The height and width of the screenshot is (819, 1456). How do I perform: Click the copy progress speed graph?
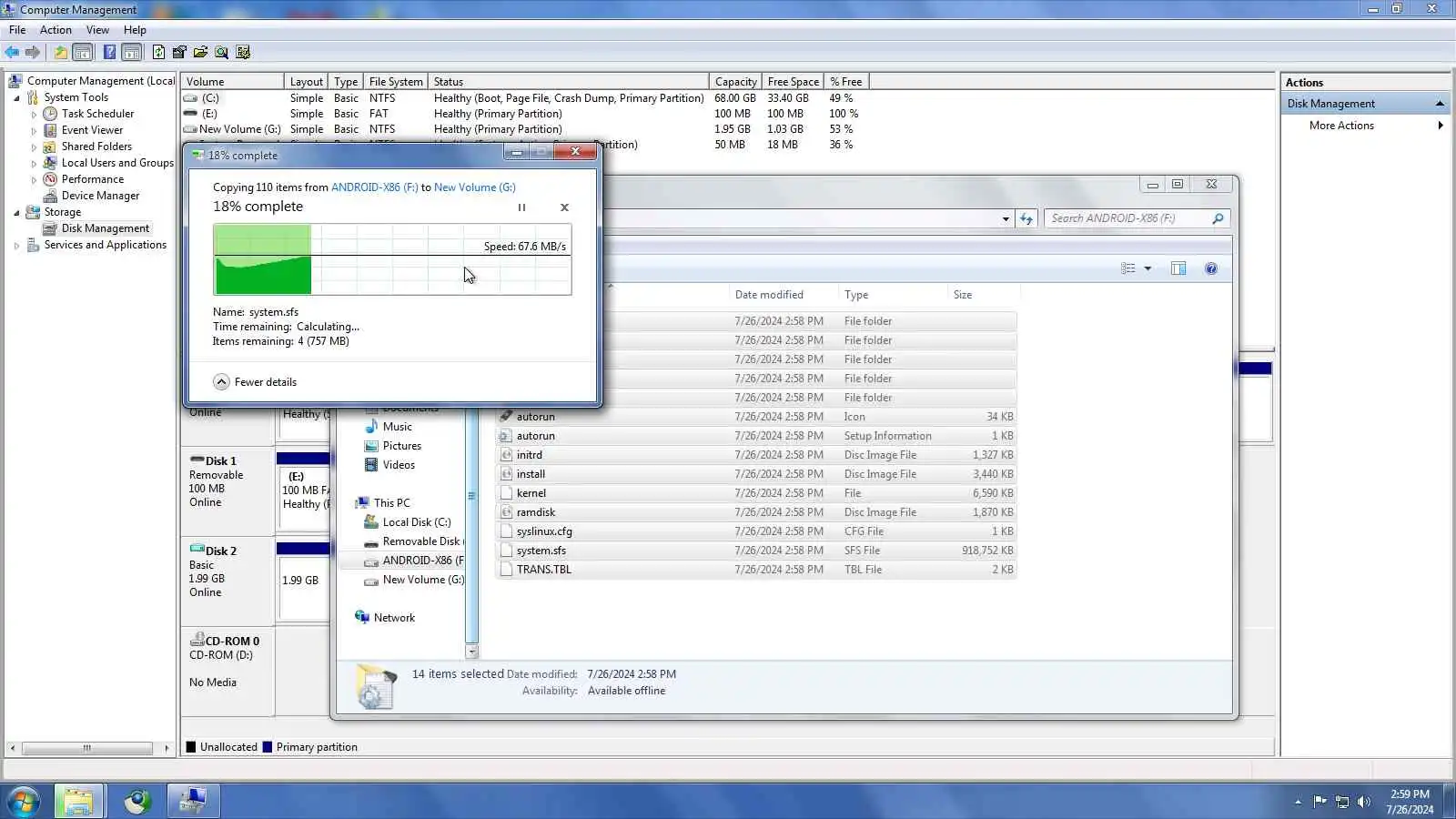point(392,259)
